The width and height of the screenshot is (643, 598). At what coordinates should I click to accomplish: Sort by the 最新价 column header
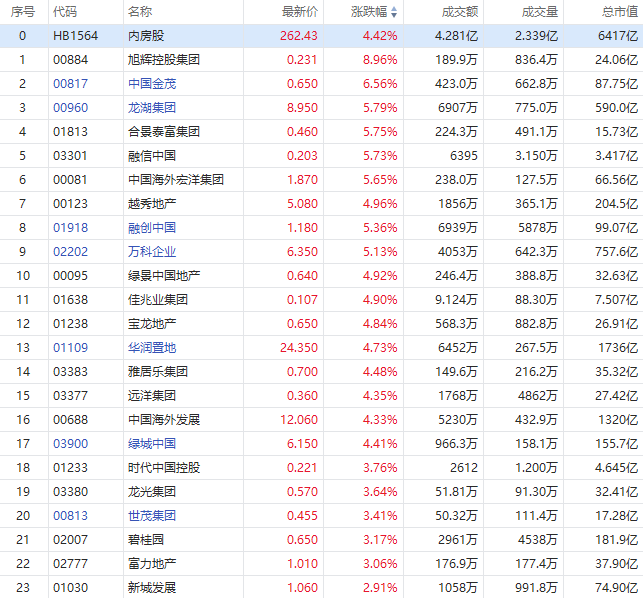300,12
